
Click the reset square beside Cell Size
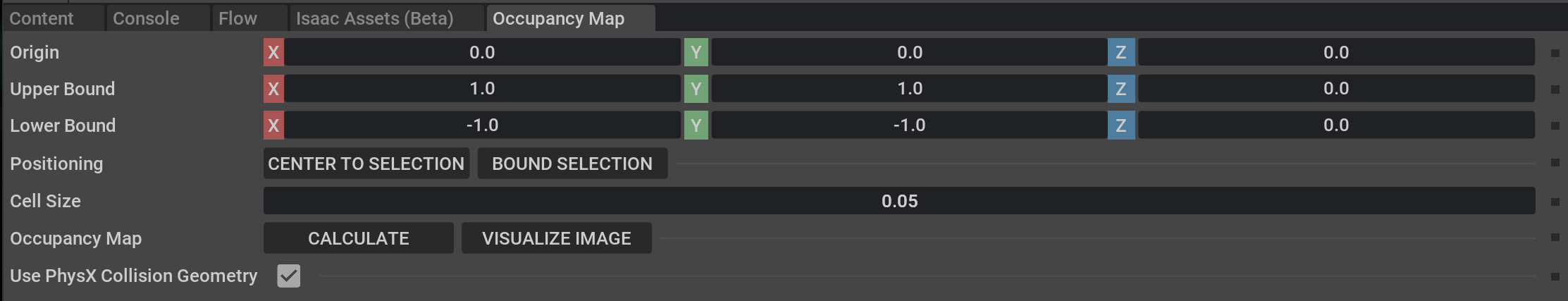coord(1555,202)
